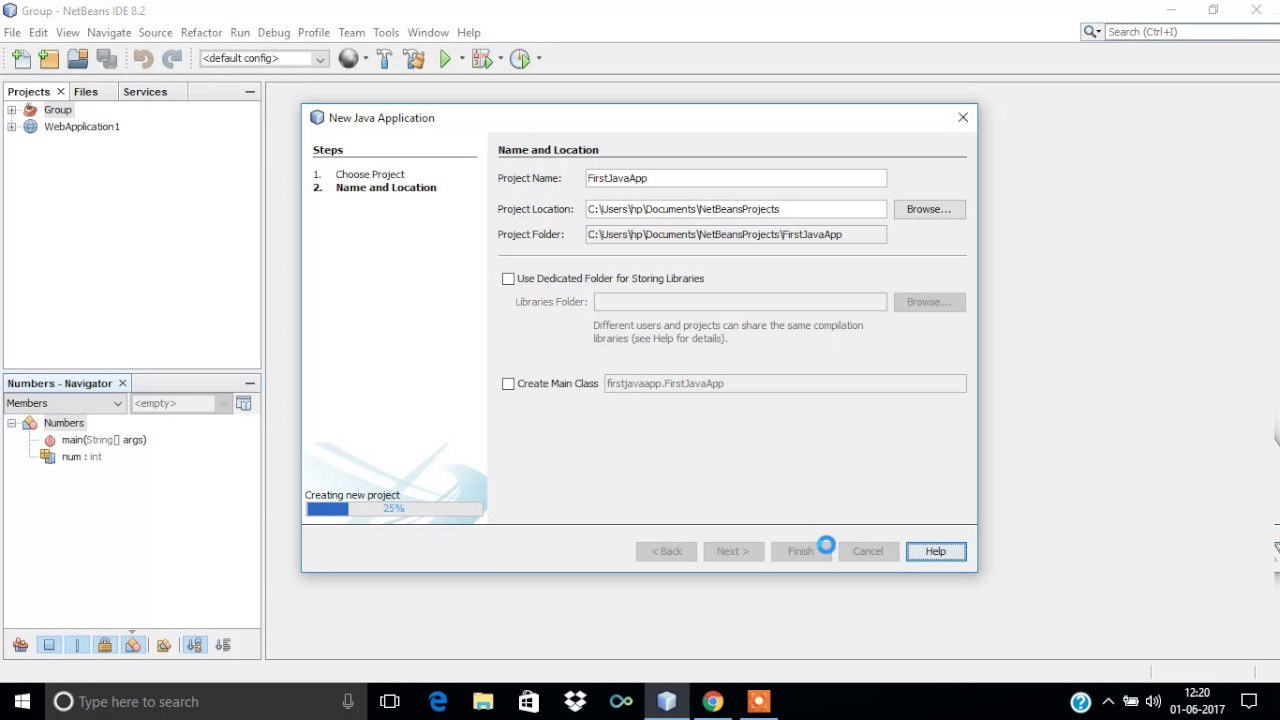The height and width of the screenshot is (720, 1280).
Task: Toggle Sort by Source in Navigator
Action: [222, 645]
